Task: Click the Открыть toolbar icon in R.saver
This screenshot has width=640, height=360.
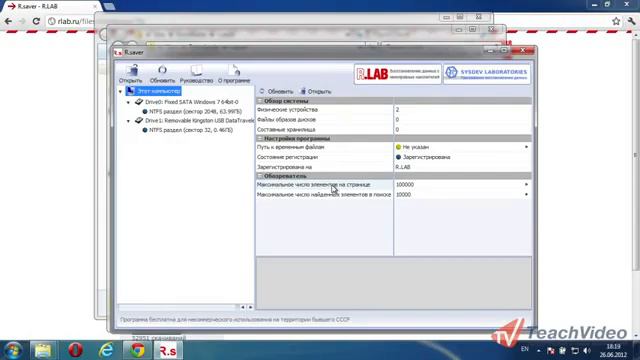Action: (x=131, y=70)
